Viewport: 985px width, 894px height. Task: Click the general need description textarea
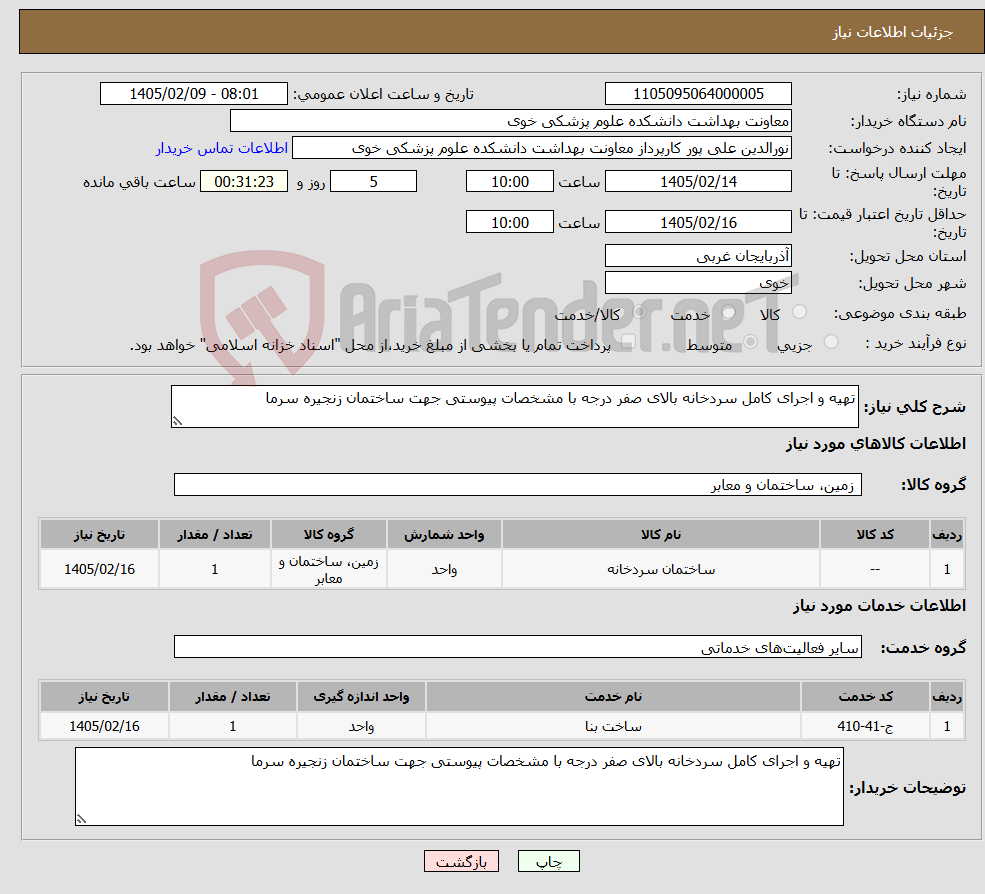514,406
